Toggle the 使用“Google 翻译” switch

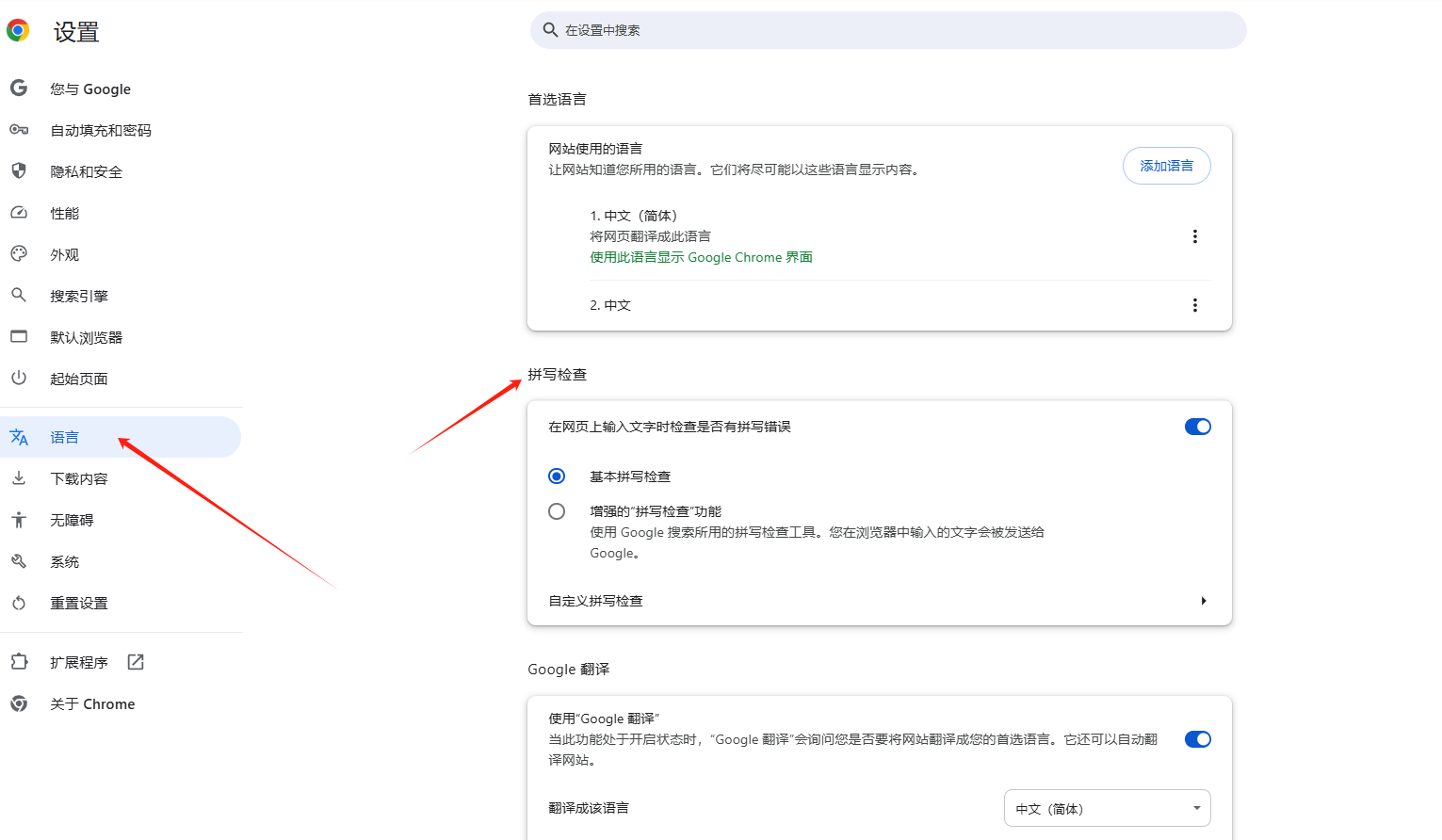1198,739
